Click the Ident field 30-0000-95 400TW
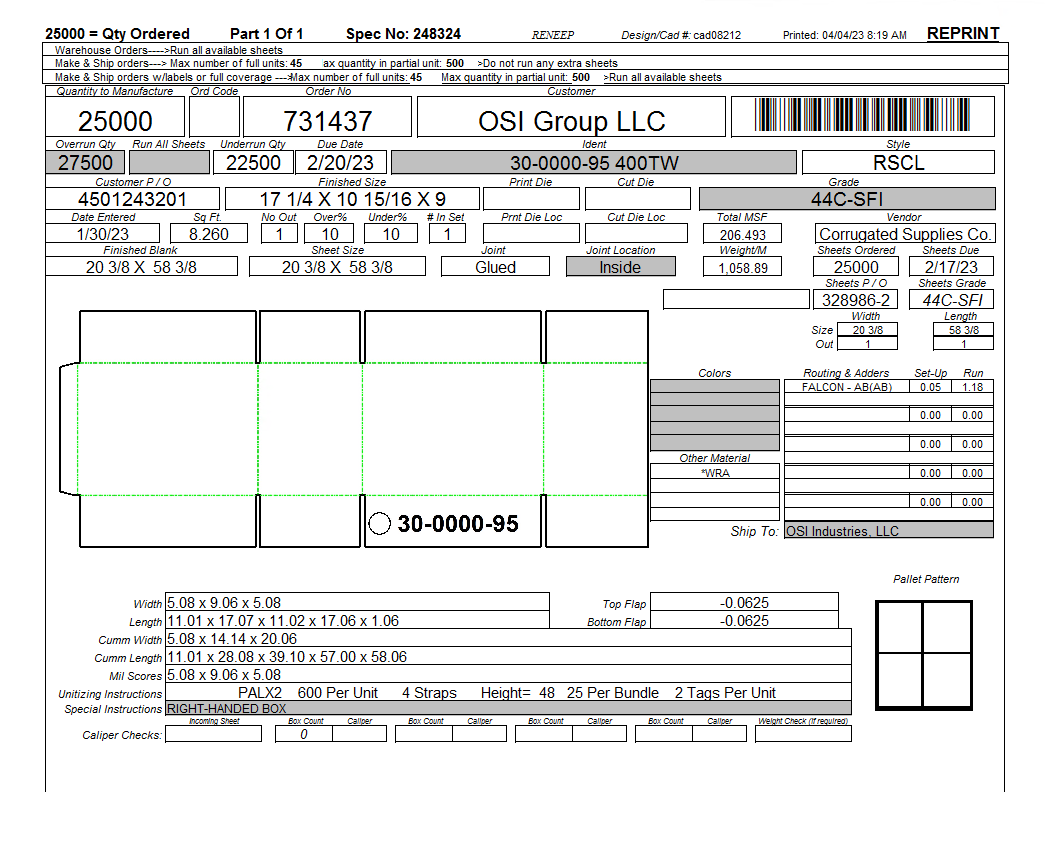1060x854 pixels. tap(594, 163)
